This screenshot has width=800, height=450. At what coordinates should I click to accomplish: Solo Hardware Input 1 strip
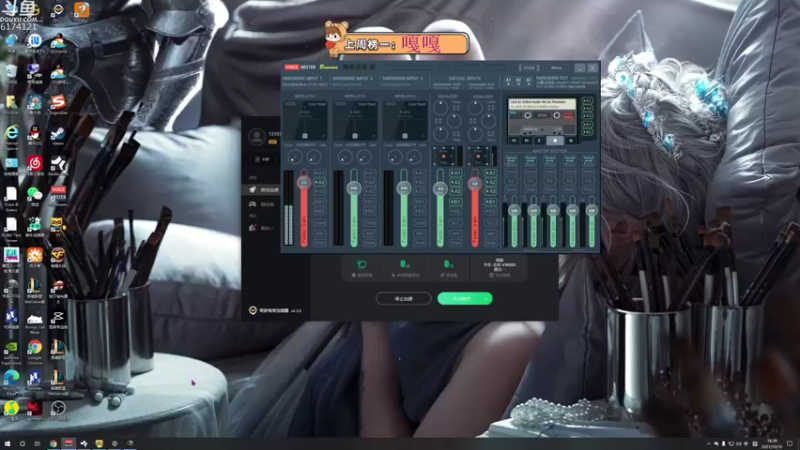(320, 233)
